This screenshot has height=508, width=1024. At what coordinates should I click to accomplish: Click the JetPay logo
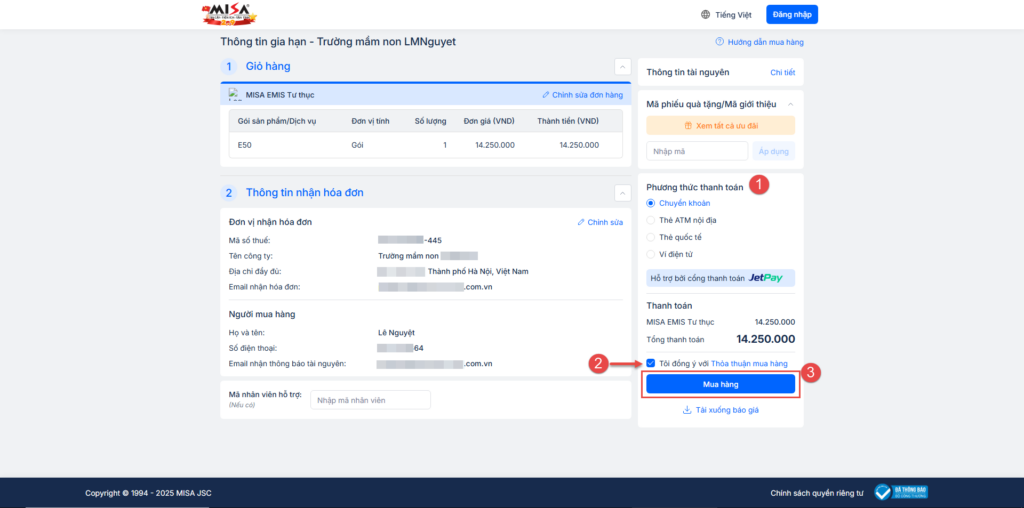(x=765, y=278)
